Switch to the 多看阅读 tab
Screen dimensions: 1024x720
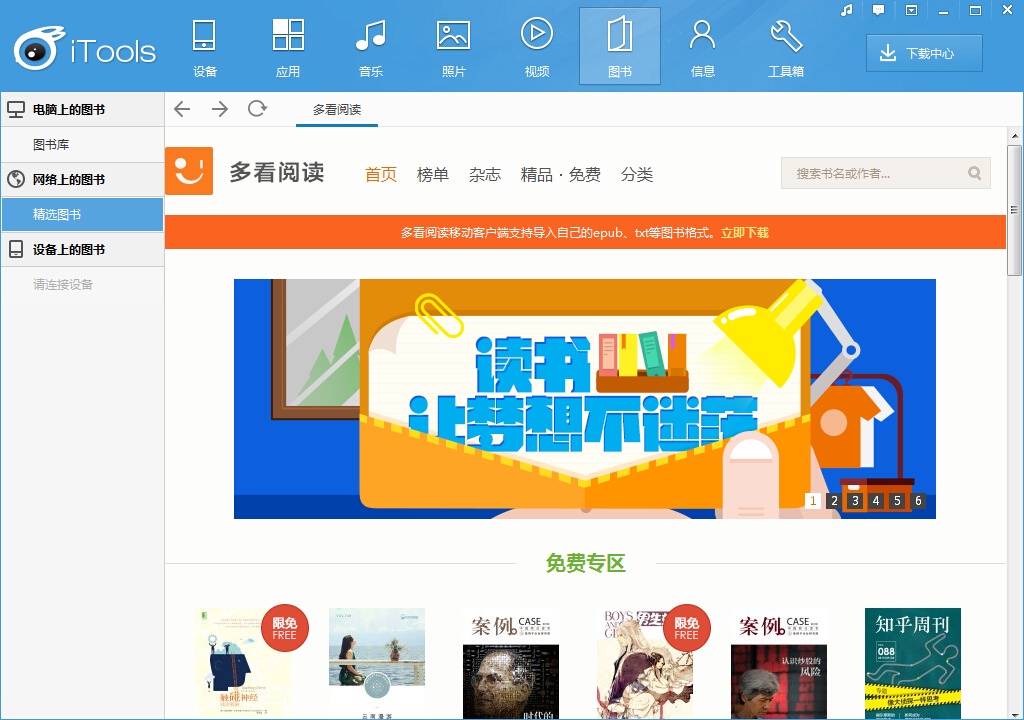(x=336, y=108)
